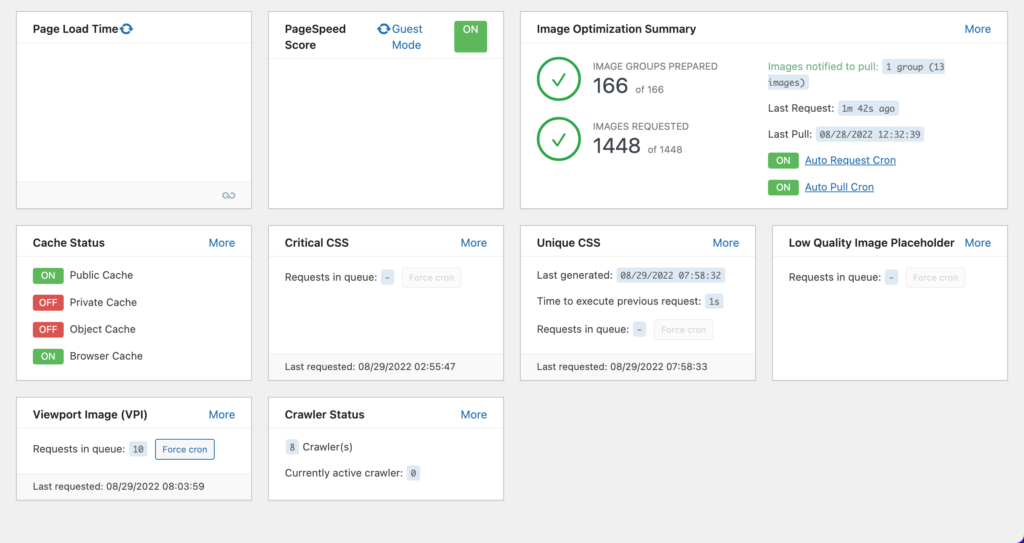Refresh the PageSpeed Score
This screenshot has height=543, width=1024.
click(383, 29)
